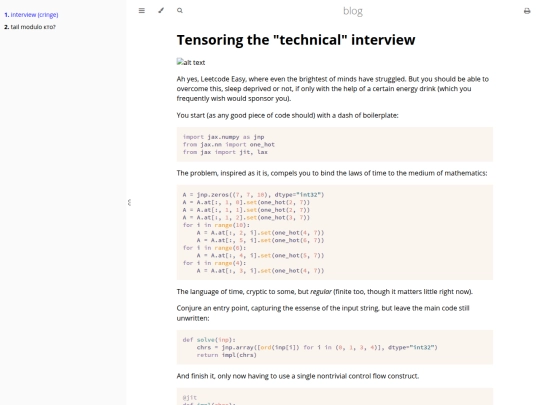Open the search bar magnifier icon

(180, 11)
